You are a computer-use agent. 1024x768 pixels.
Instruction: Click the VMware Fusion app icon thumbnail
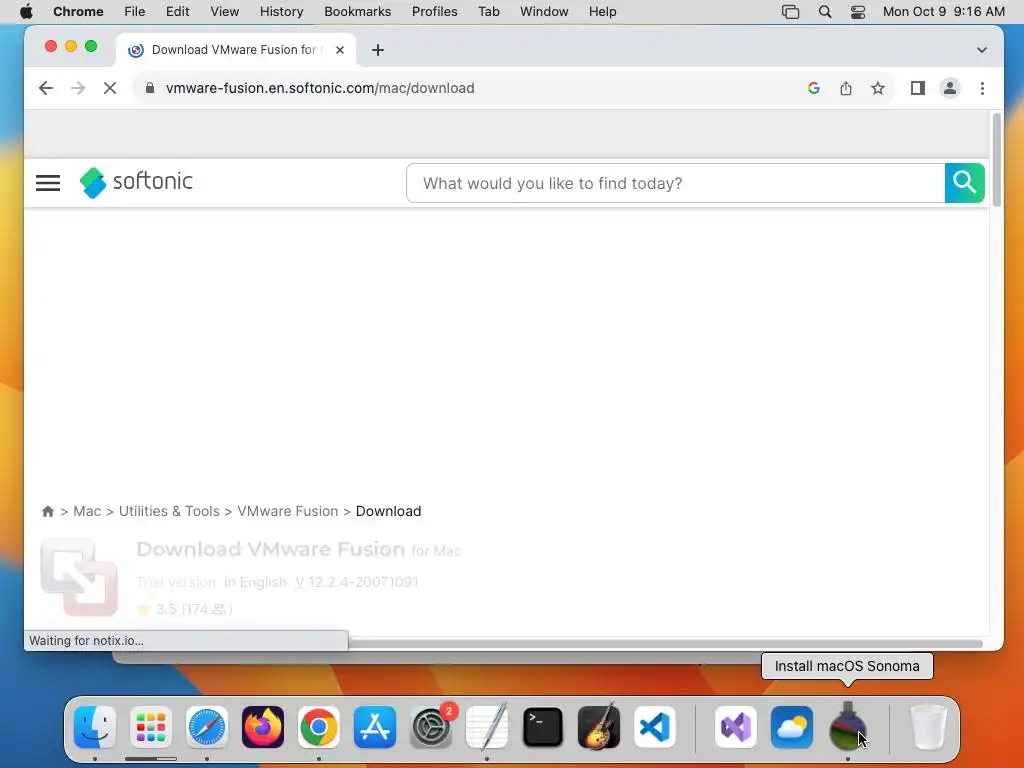79,577
